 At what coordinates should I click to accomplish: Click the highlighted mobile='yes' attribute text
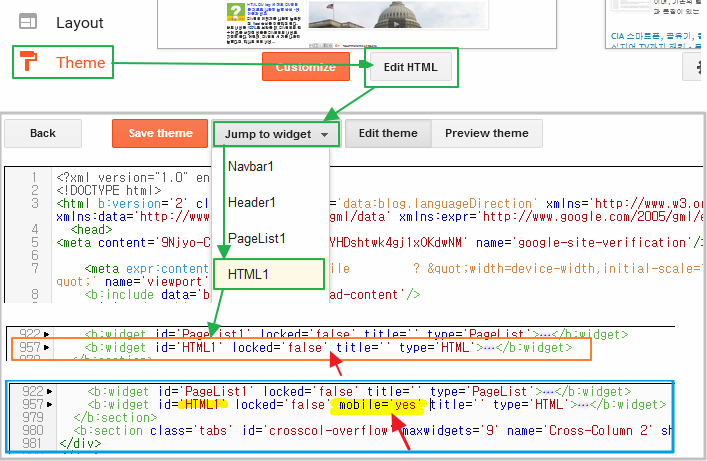click(x=379, y=405)
